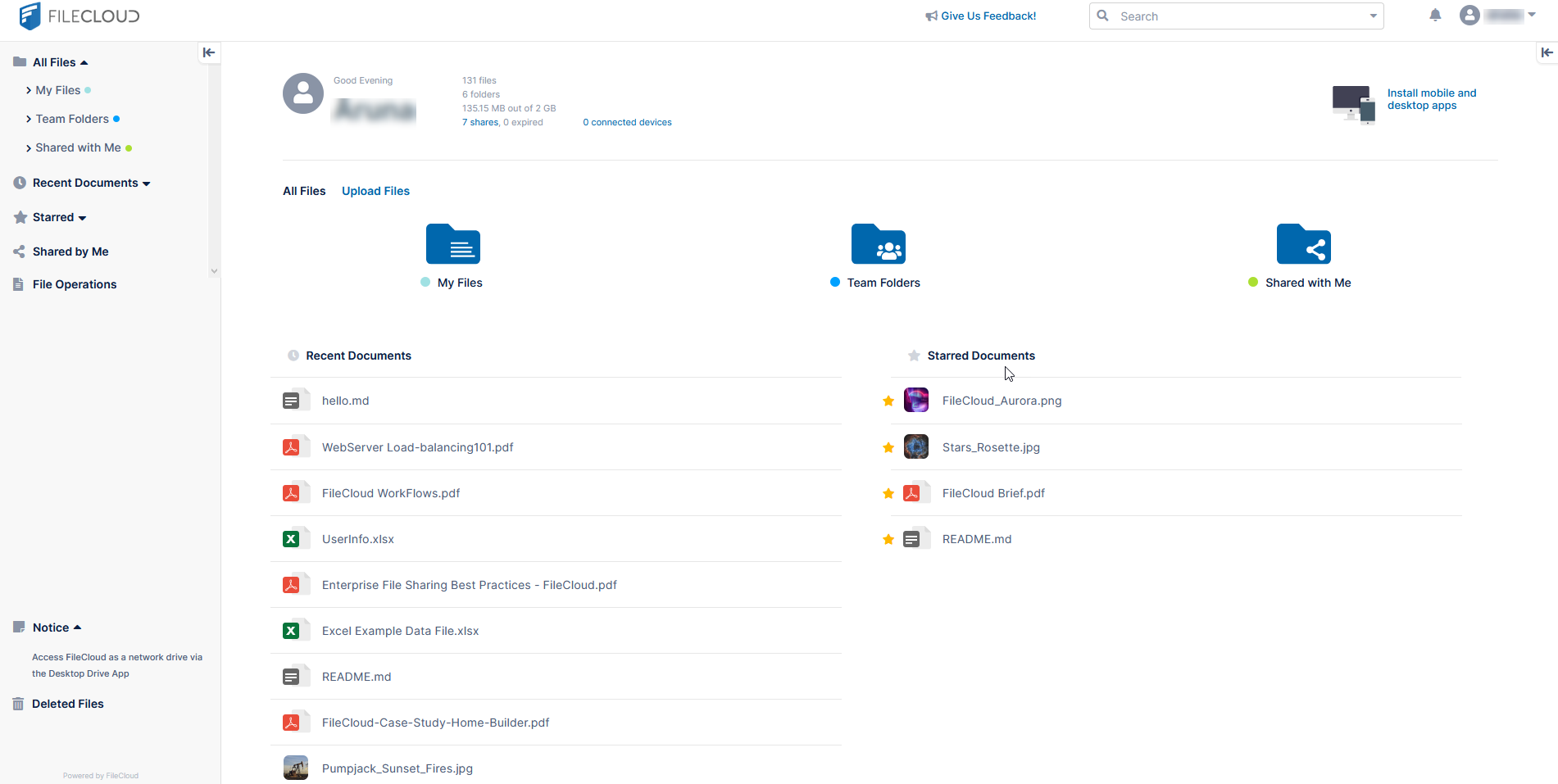Expand the My Files tree item

pyautogui.click(x=29, y=90)
